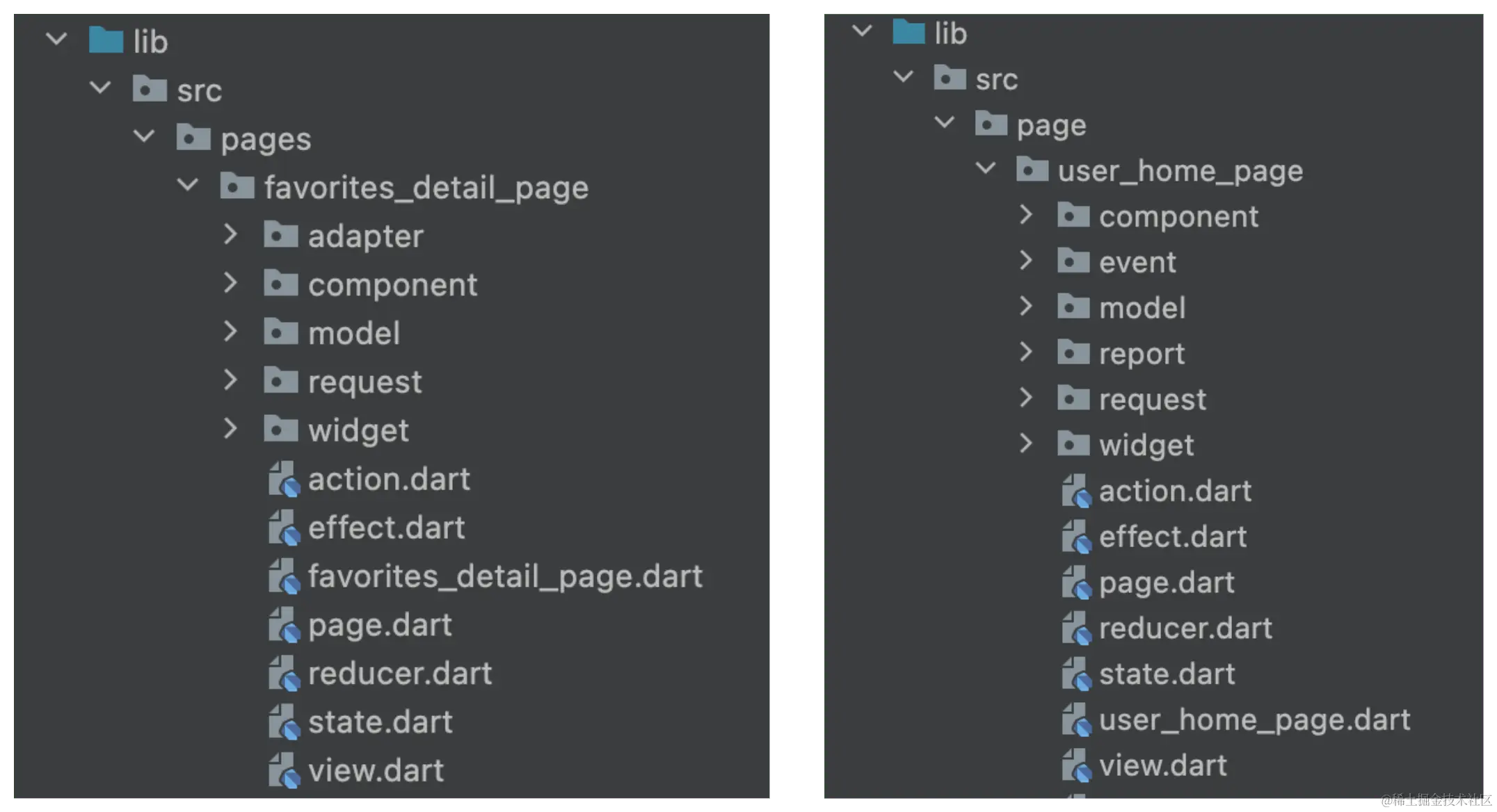Click the Dart icon beside left reducer.dart

point(284,674)
